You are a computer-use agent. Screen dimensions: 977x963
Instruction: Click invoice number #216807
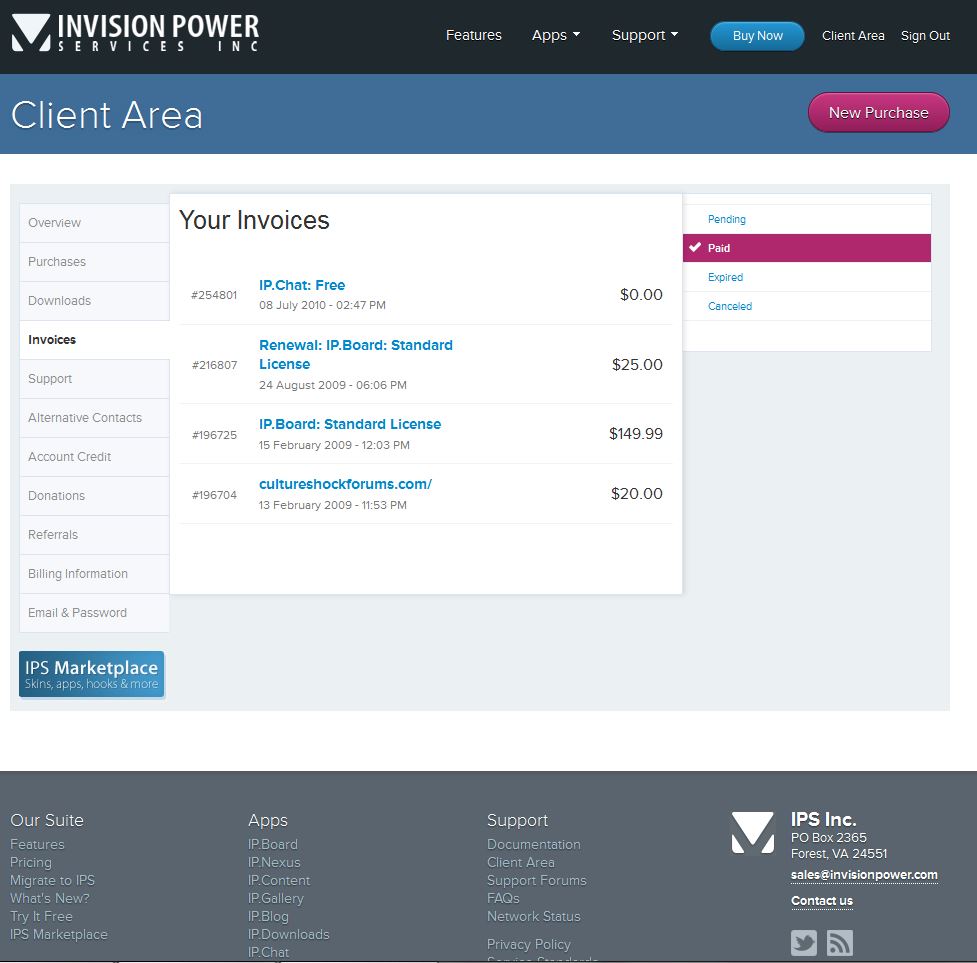click(214, 365)
